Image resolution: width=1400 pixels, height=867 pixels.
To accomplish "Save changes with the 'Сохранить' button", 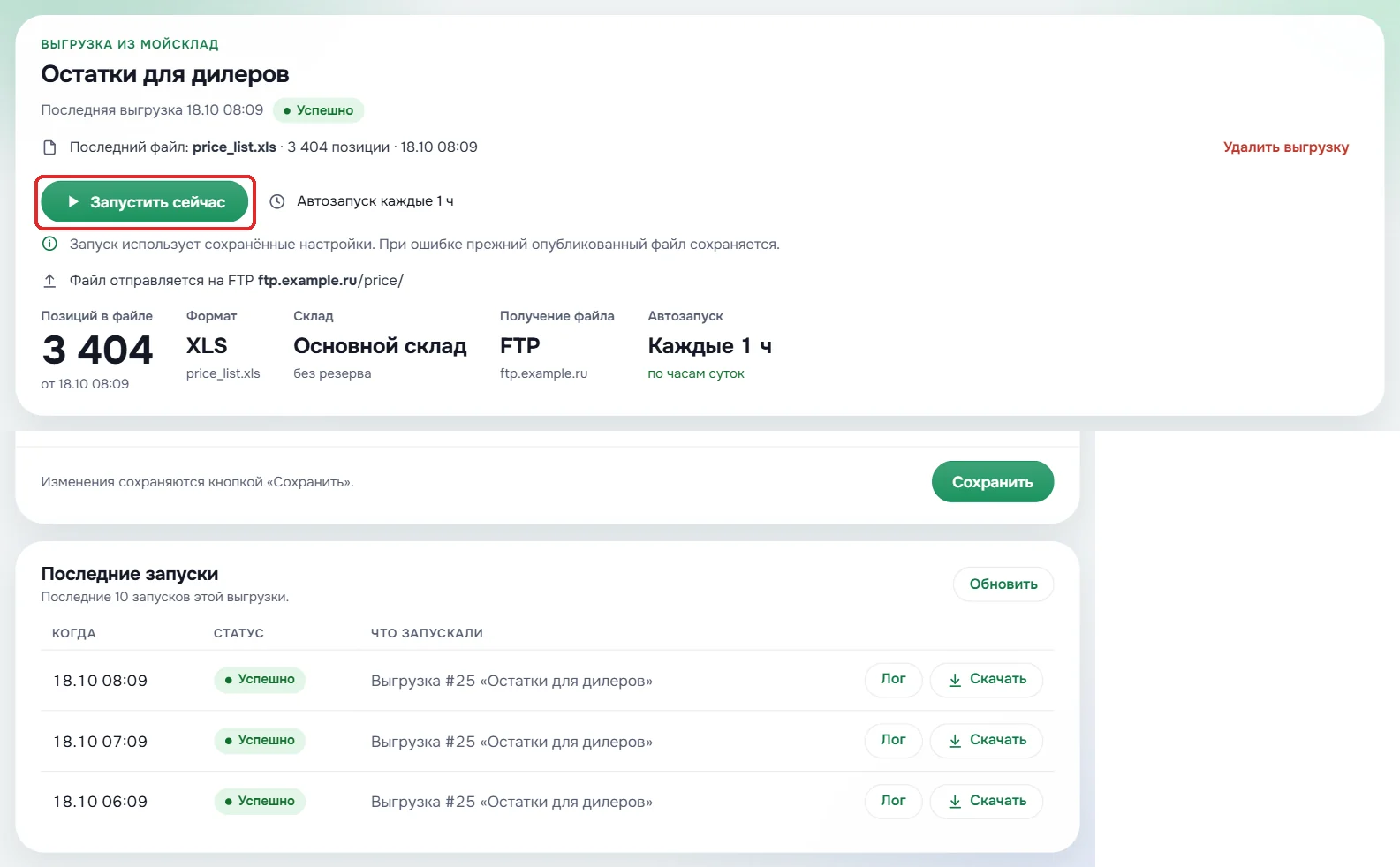I will coord(993,482).
